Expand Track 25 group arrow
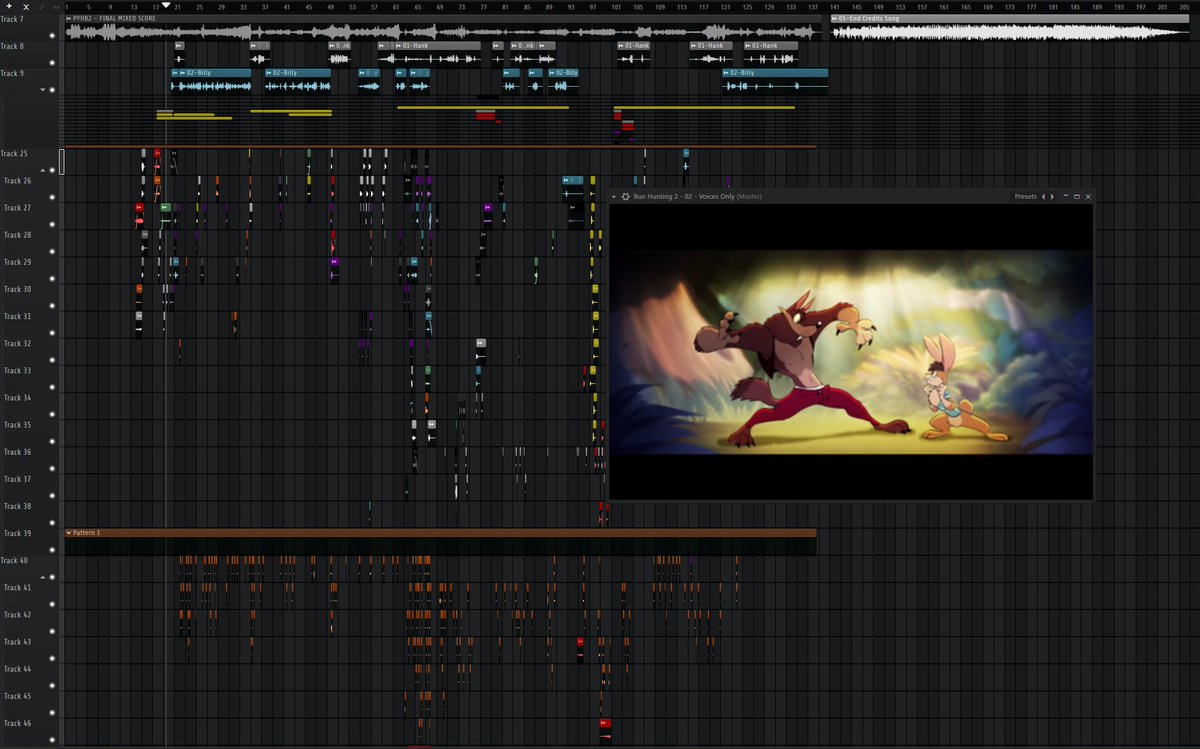This screenshot has width=1200, height=749. pos(43,170)
